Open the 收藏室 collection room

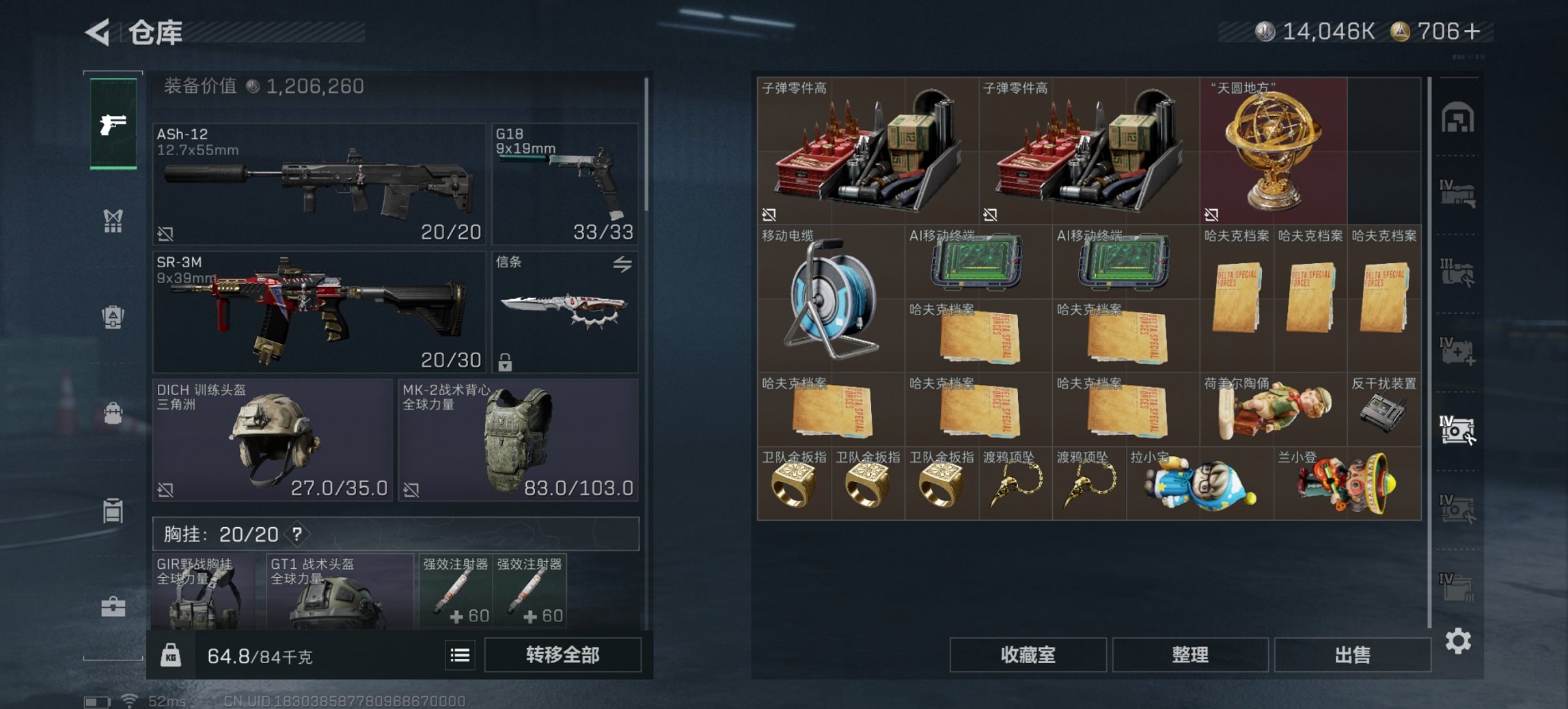[x=1028, y=655]
